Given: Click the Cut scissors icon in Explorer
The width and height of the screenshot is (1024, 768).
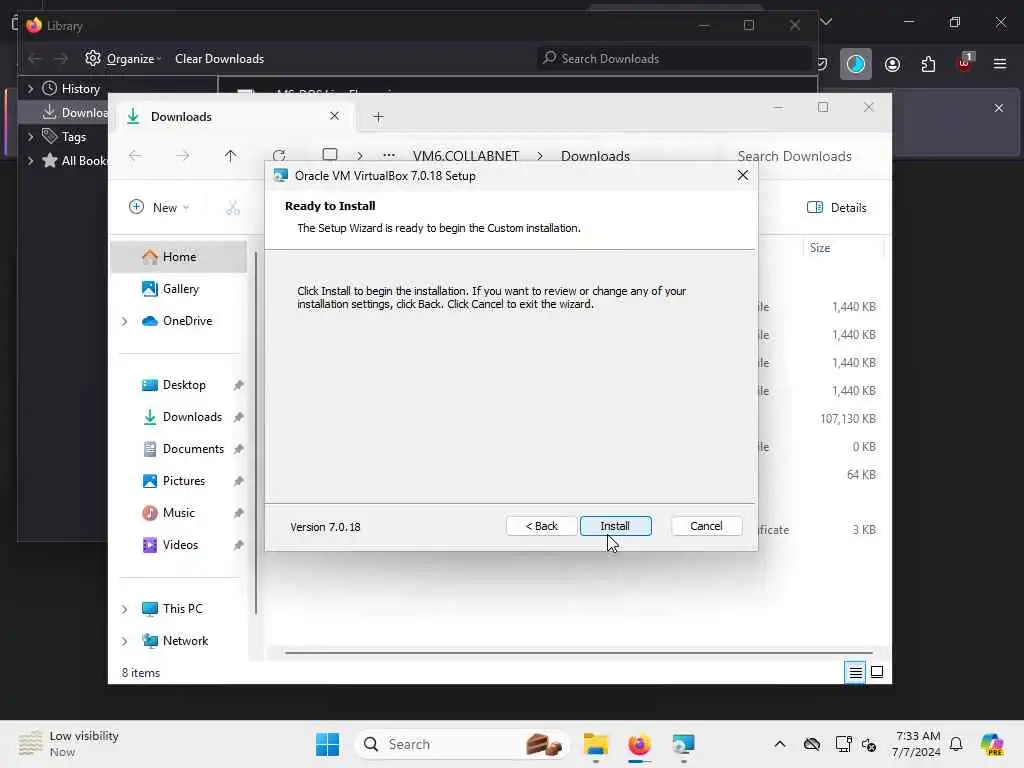Looking at the screenshot, I should click(232, 207).
